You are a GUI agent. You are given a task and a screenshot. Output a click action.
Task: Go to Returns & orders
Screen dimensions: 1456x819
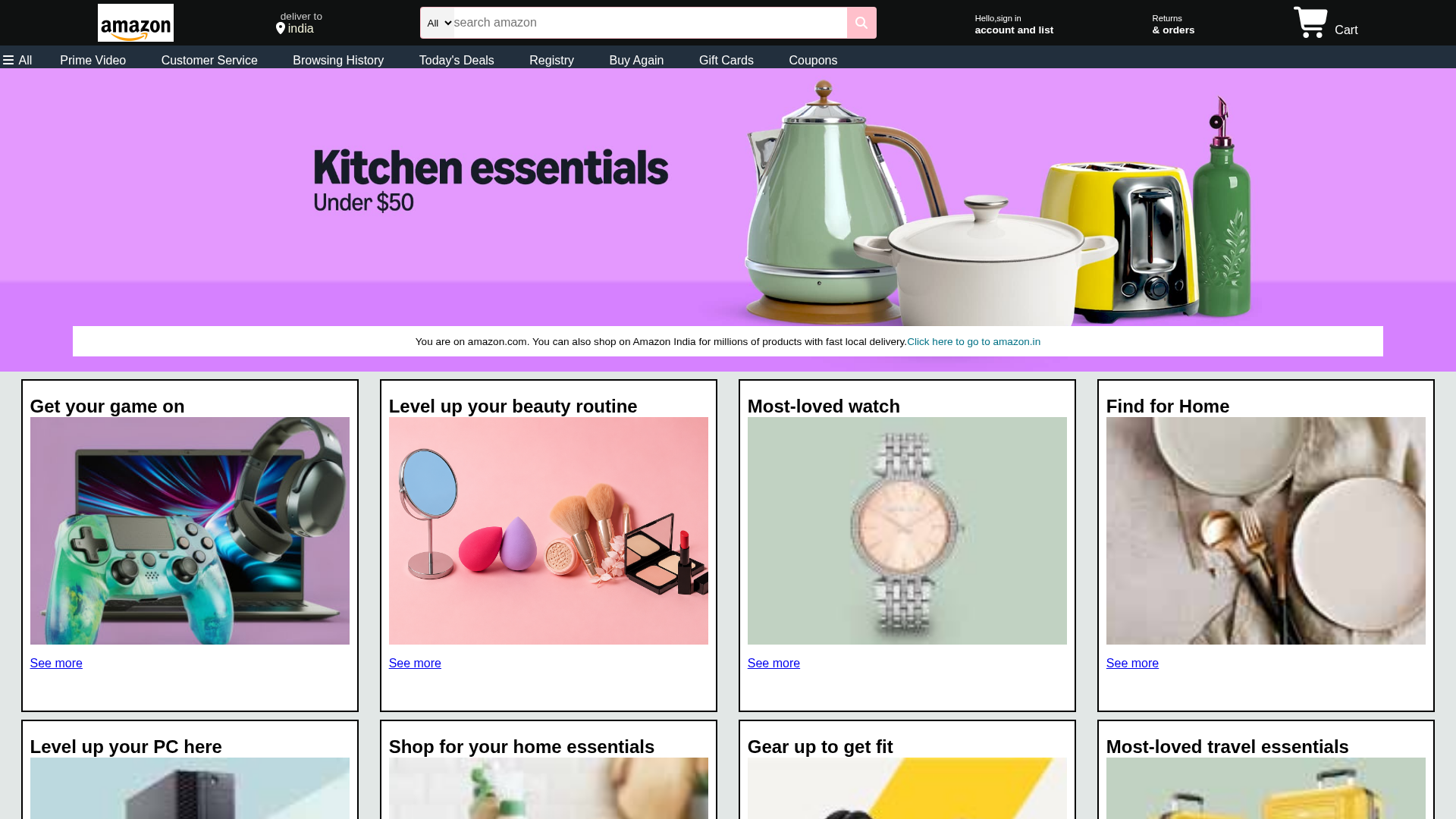click(x=1173, y=24)
